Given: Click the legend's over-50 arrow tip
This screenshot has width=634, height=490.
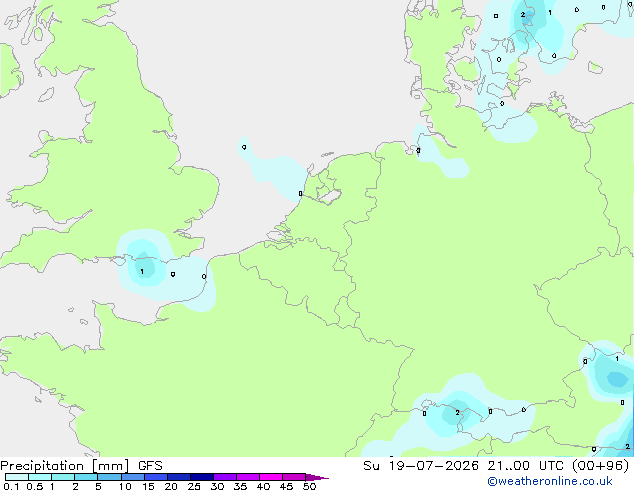Looking at the screenshot, I should pos(317,477).
